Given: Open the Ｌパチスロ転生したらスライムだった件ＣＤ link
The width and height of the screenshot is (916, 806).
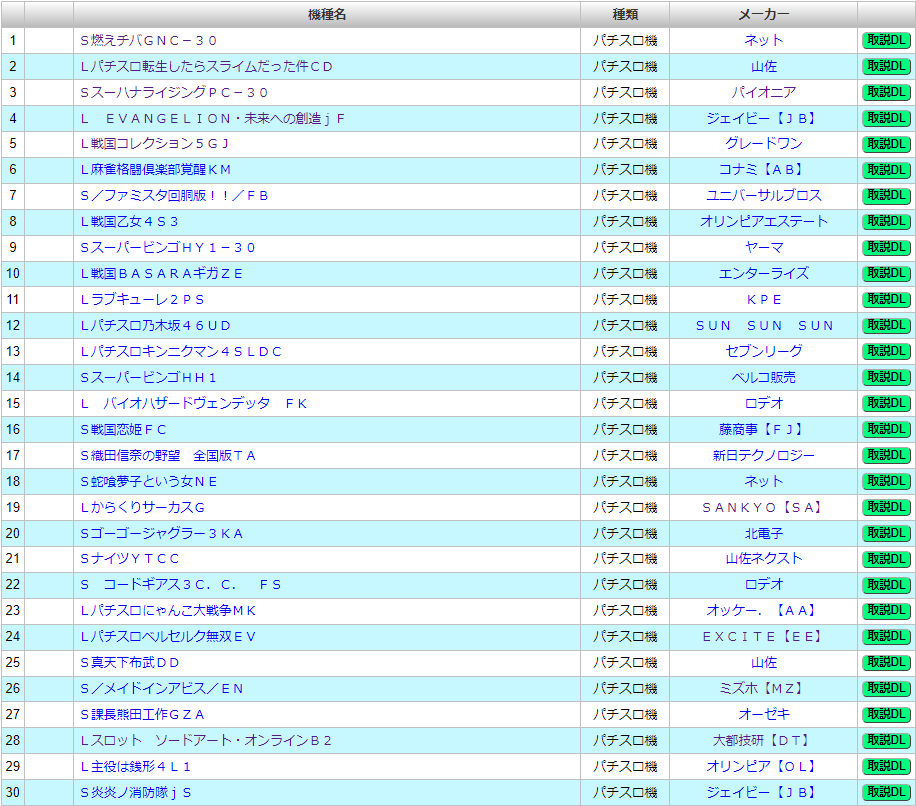Looking at the screenshot, I should click(x=206, y=67).
